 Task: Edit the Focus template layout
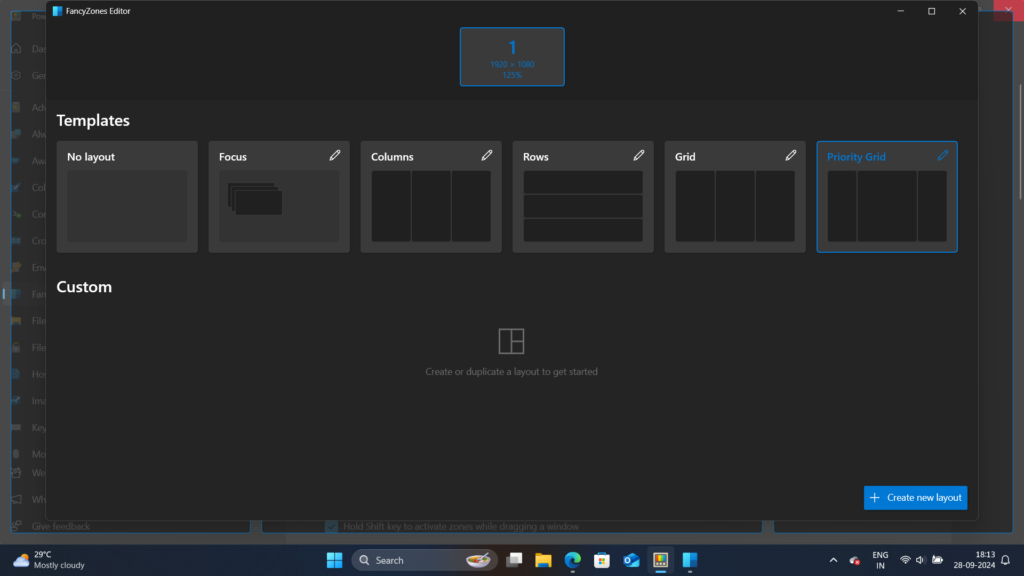pyautogui.click(x=334, y=155)
